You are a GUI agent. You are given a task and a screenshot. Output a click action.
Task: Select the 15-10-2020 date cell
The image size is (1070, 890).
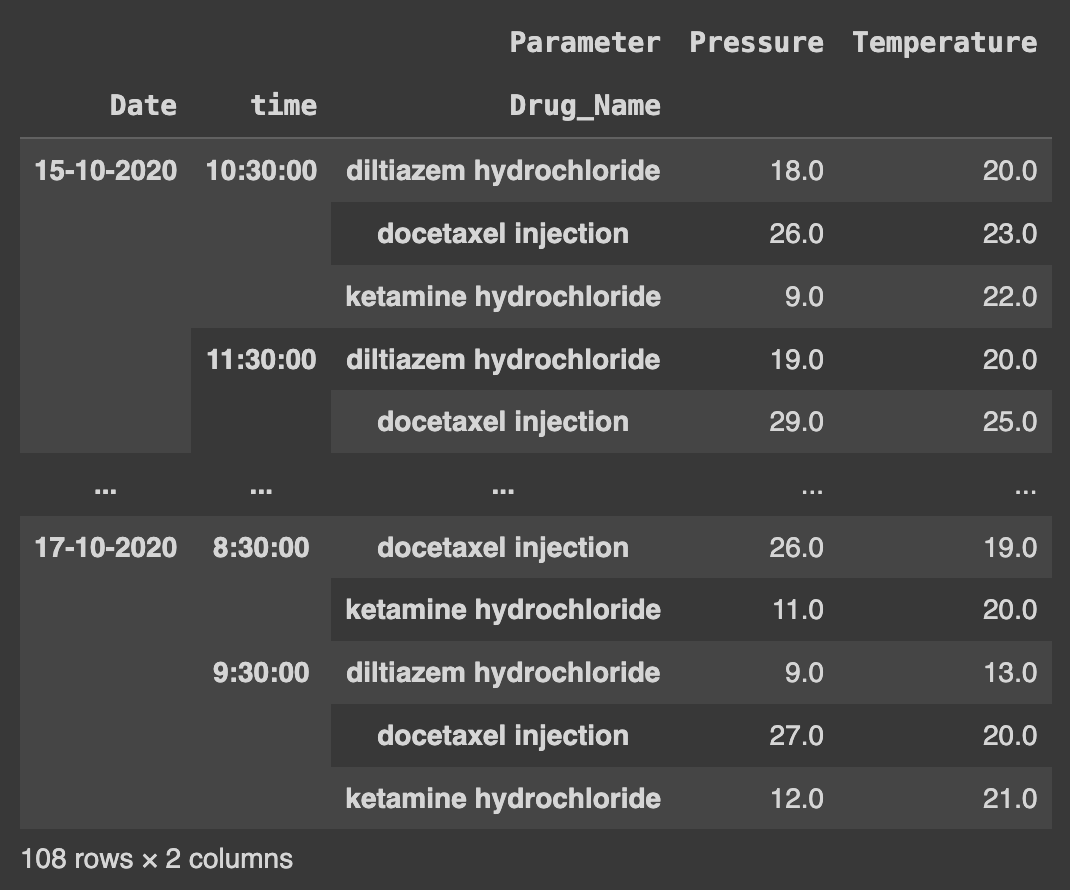[x=106, y=171]
